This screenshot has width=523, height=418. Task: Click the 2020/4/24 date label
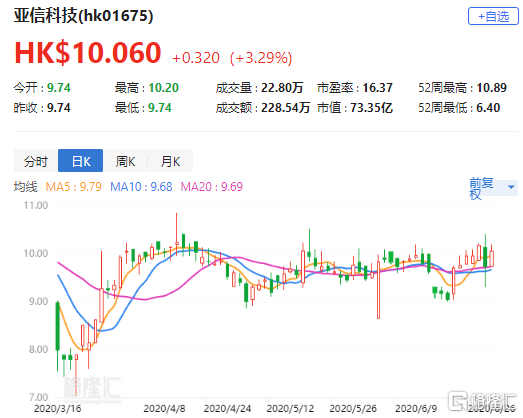coord(227,408)
